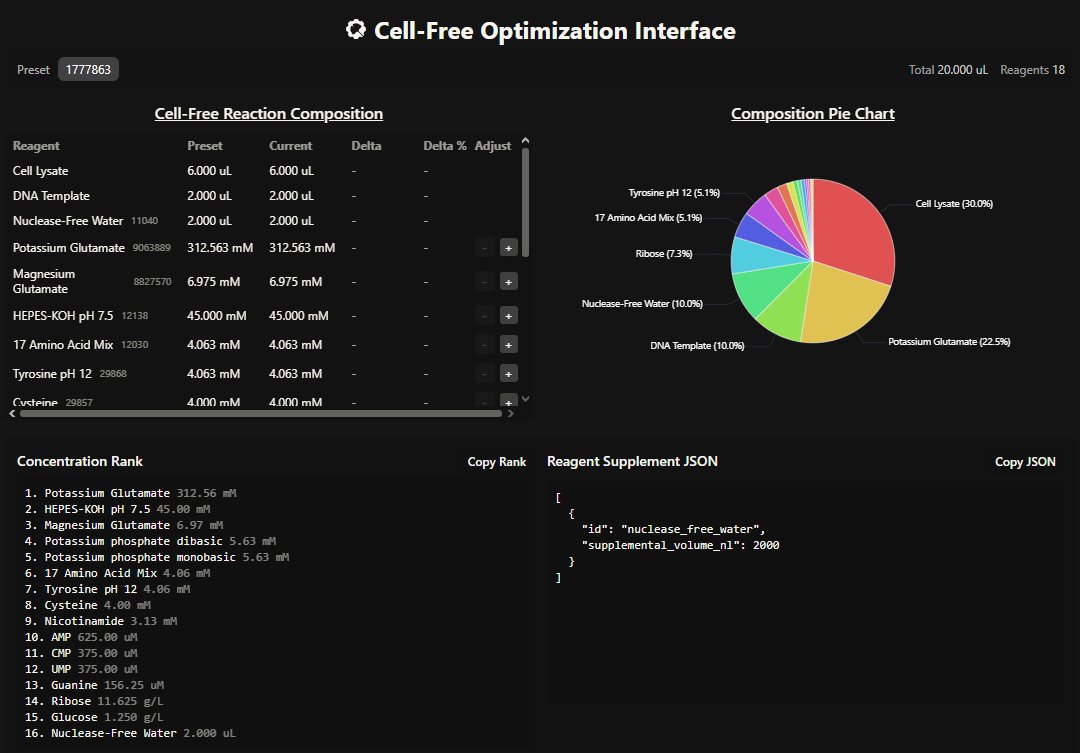This screenshot has height=753, width=1080.
Task: Click the horizontal scroll right arrow
Action: [x=510, y=413]
